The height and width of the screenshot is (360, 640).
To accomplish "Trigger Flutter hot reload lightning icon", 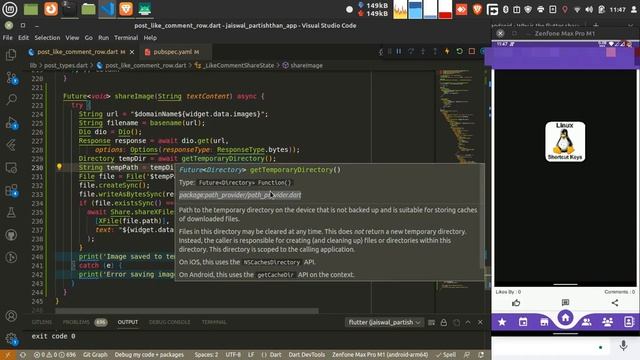I will 447,51.
